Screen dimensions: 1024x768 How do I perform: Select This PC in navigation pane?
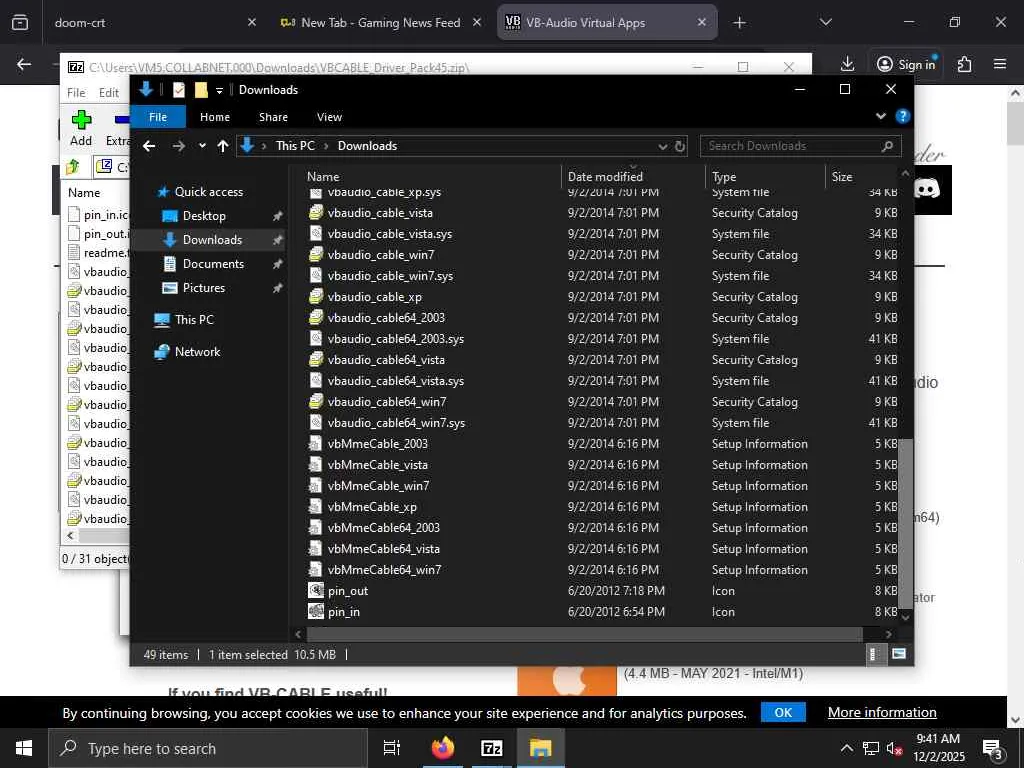point(194,319)
